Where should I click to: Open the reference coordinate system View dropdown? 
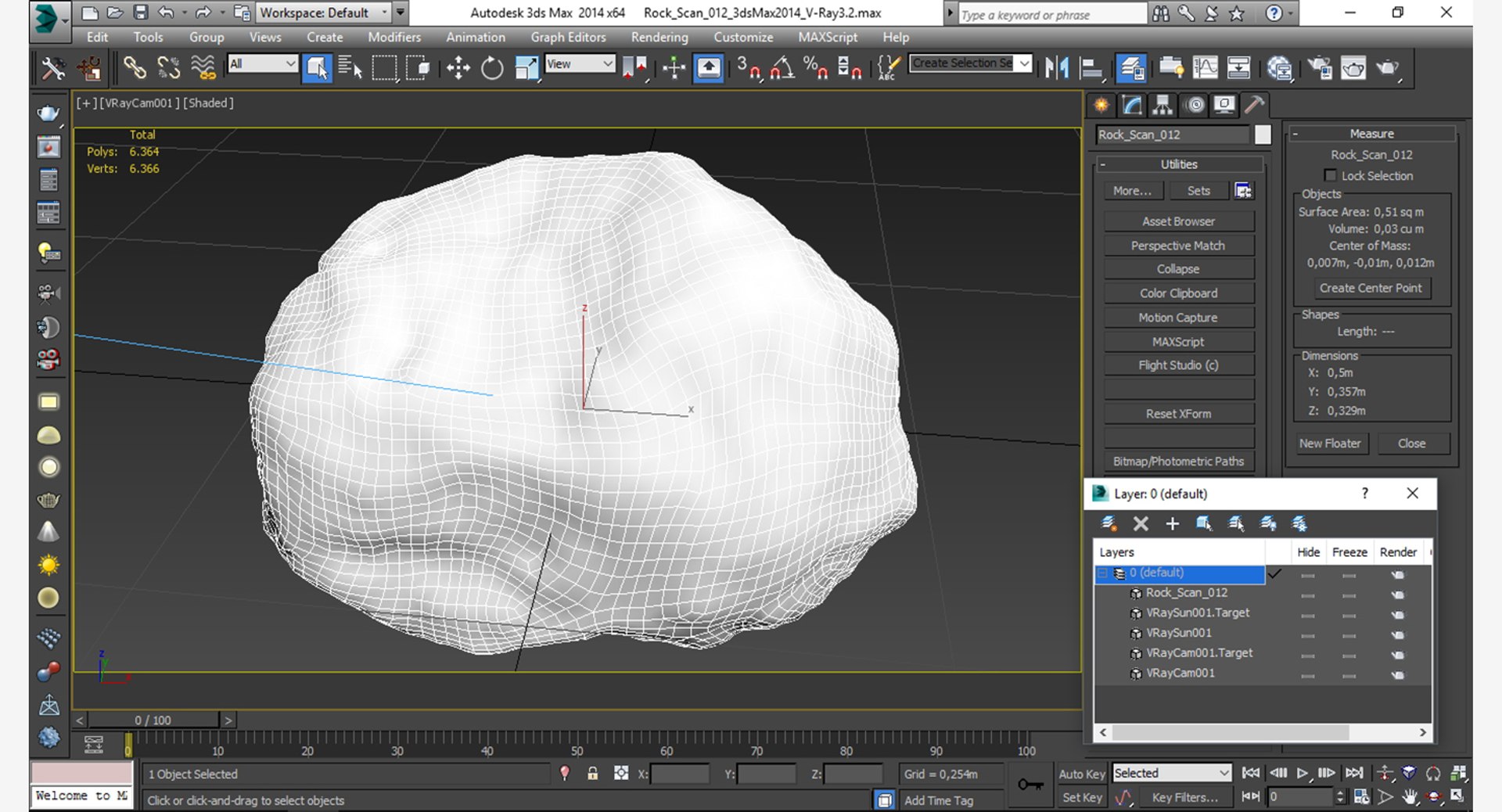click(580, 64)
